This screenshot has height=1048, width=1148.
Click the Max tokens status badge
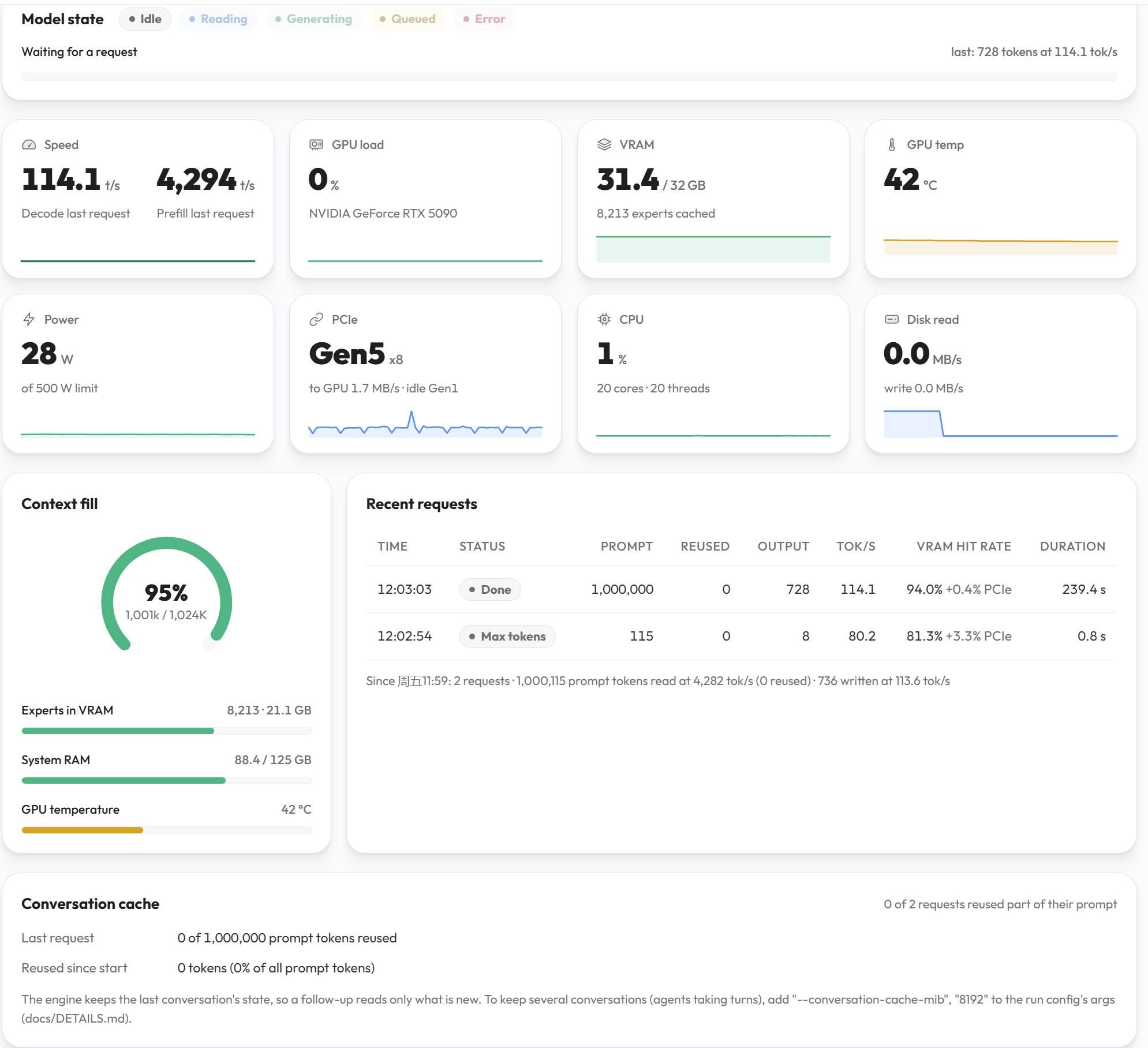tap(507, 637)
